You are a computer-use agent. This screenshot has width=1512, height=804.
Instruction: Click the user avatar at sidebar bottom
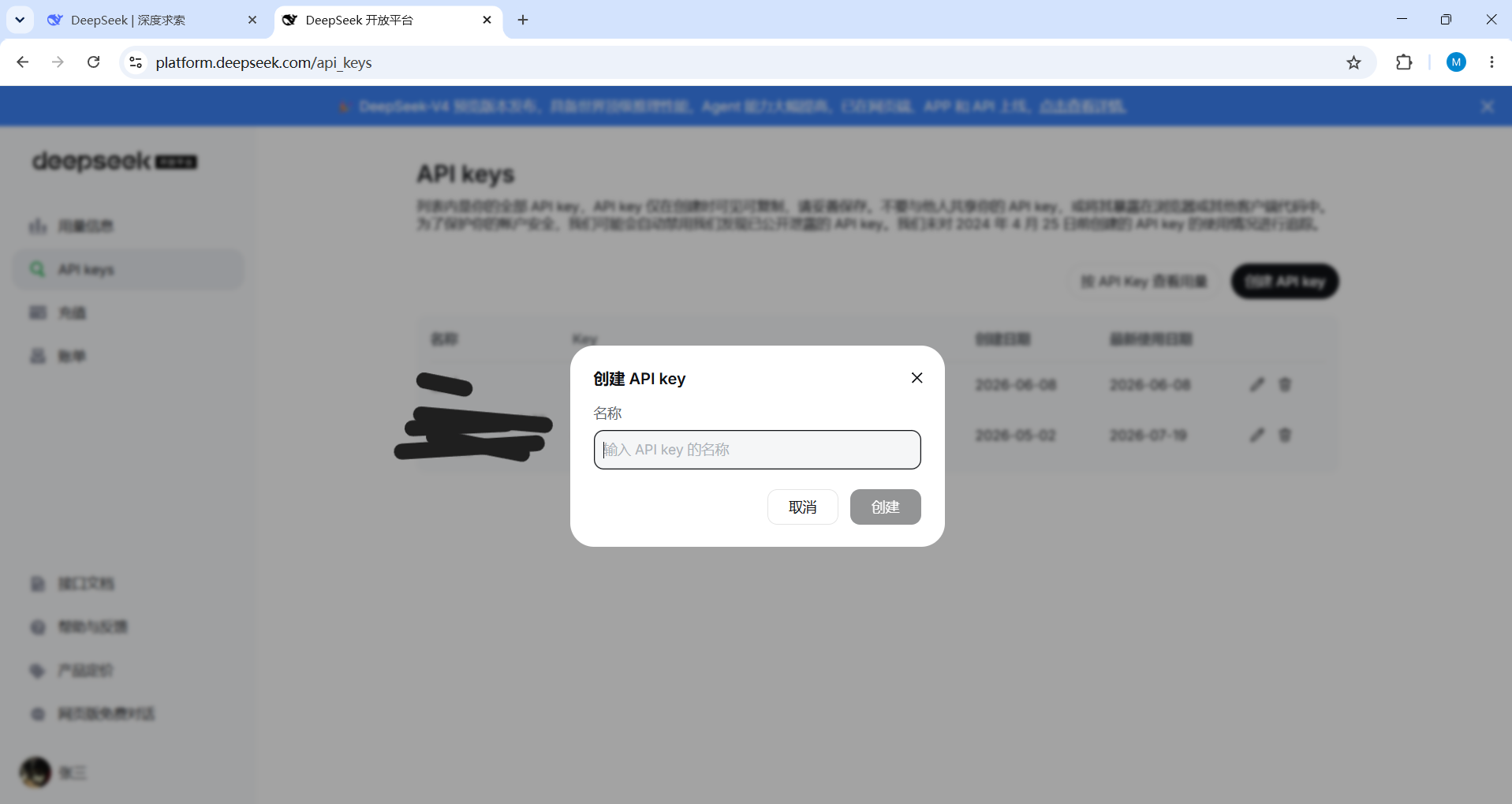point(35,772)
